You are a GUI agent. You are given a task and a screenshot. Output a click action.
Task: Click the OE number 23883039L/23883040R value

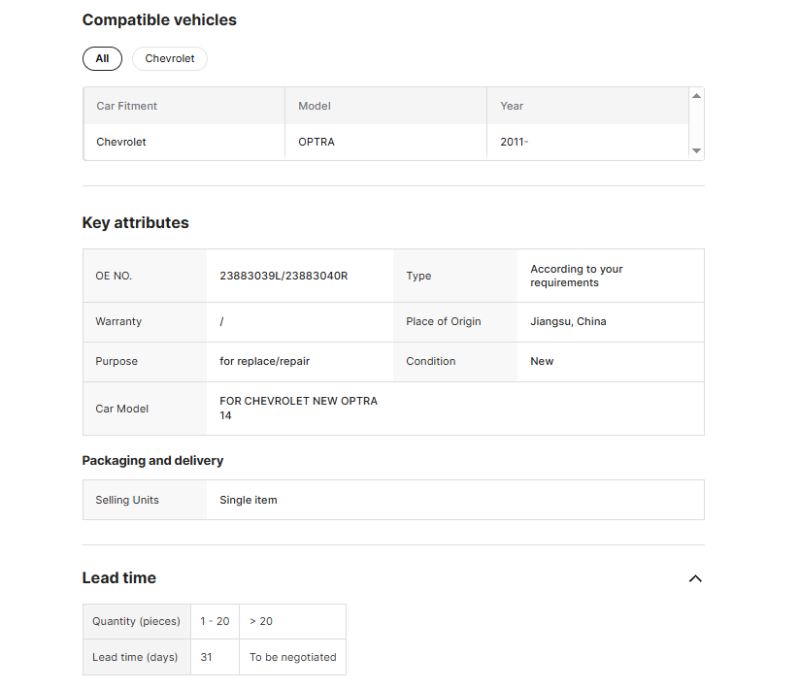pos(284,276)
